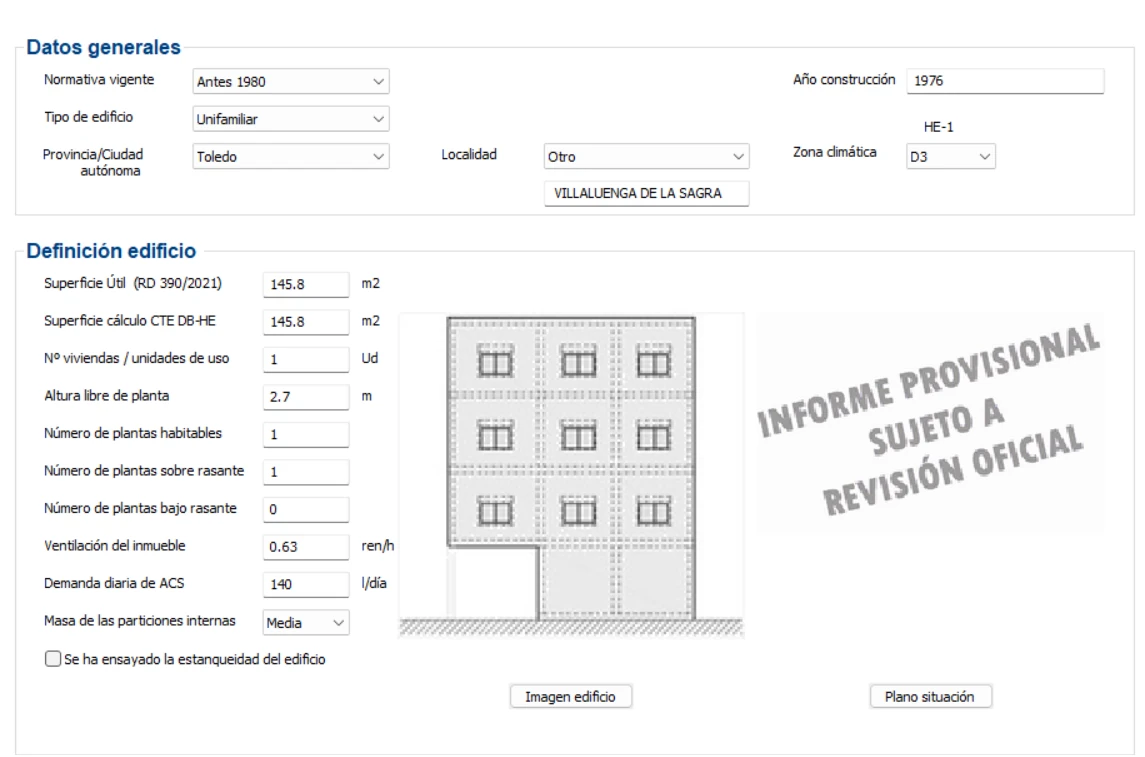Select the Superficie Útil value field
Image resolution: width=1145 pixels, height=757 pixels.
coord(306,284)
